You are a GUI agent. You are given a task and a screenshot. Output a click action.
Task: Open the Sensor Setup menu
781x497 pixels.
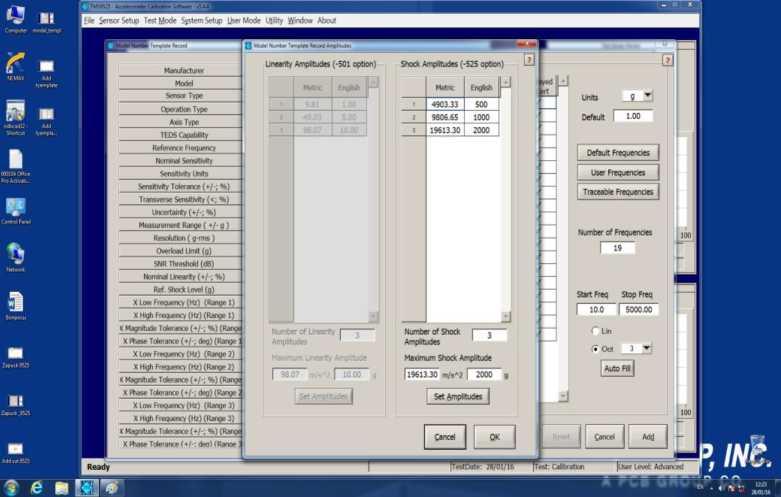119,20
